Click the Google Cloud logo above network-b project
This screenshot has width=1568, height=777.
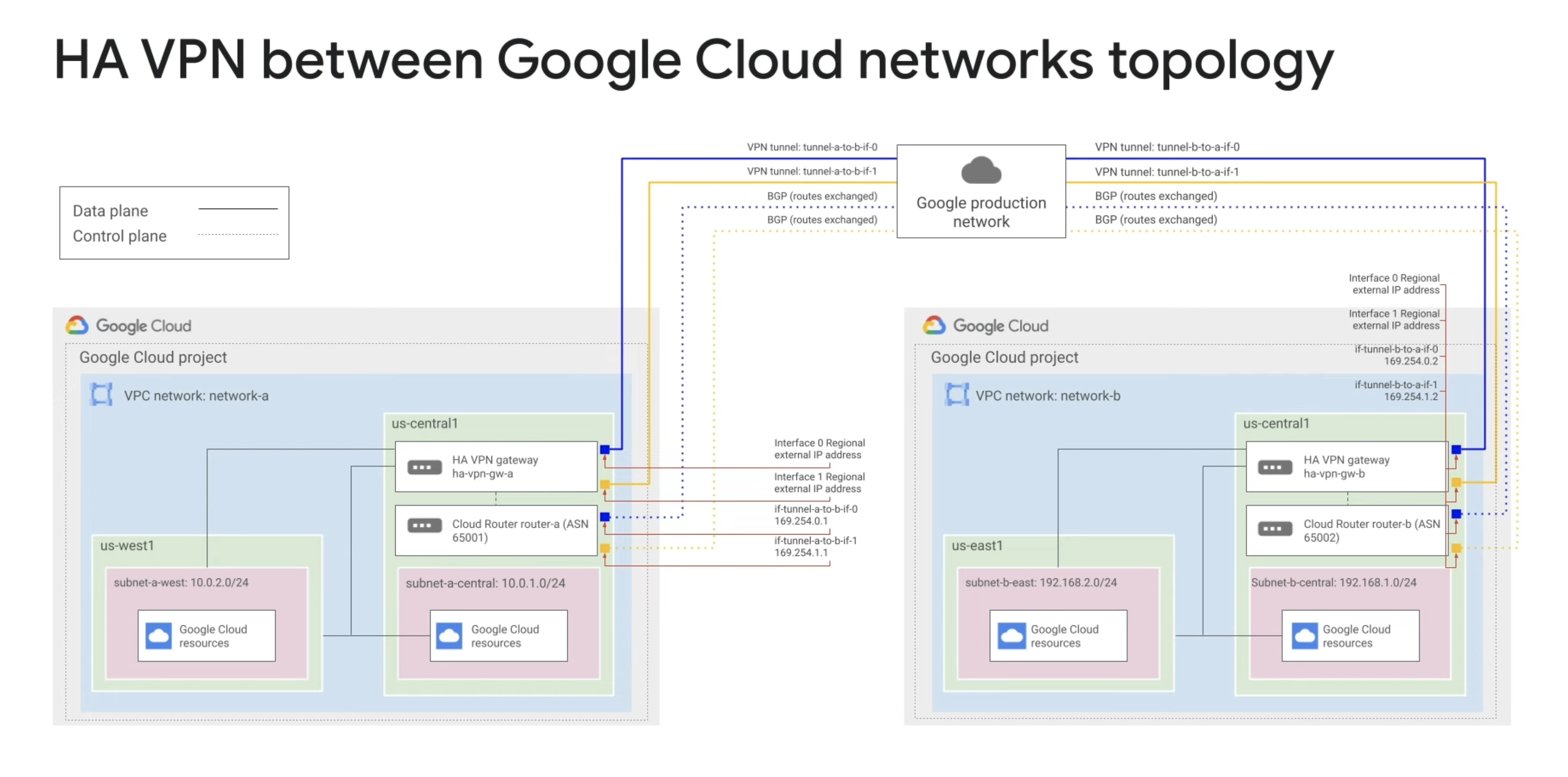pyautogui.click(x=986, y=326)
